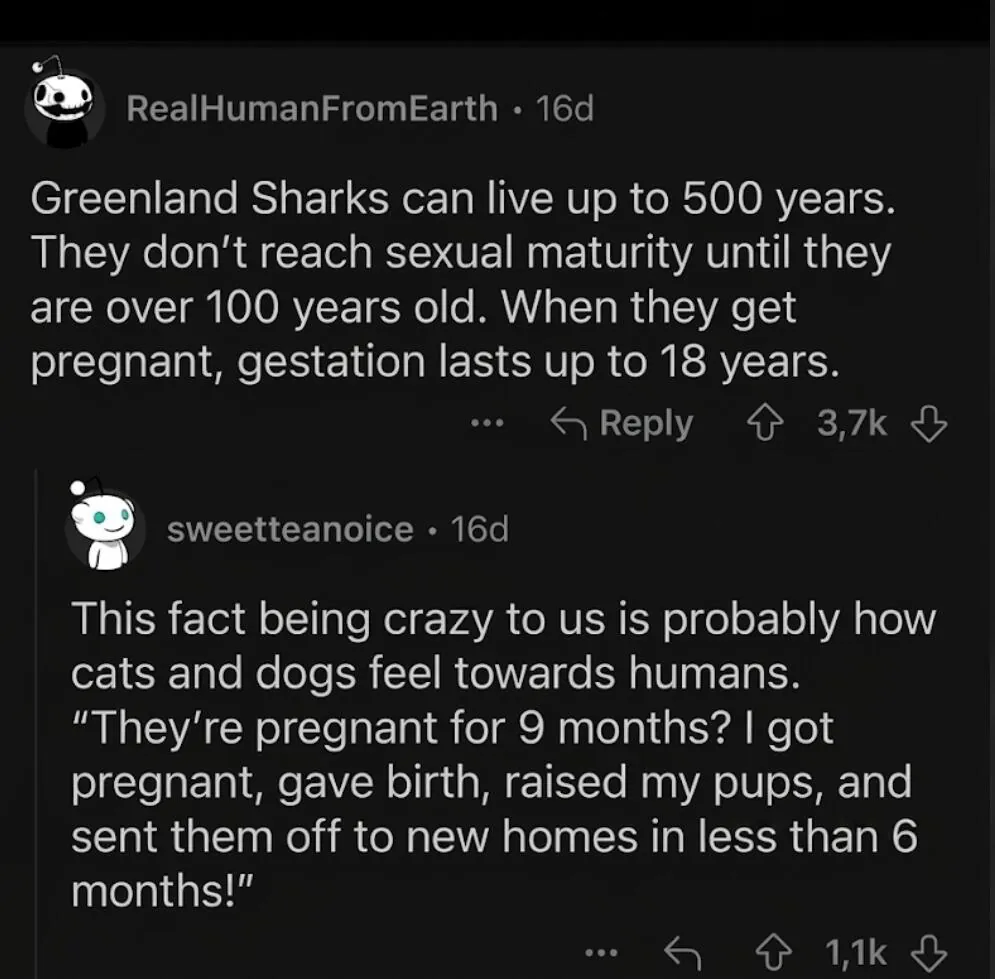Viewport: 995px width, 979px height.
Task: Downvote sweetteanoice's reply
Action: pyautogui.click(x=929, y=953)
